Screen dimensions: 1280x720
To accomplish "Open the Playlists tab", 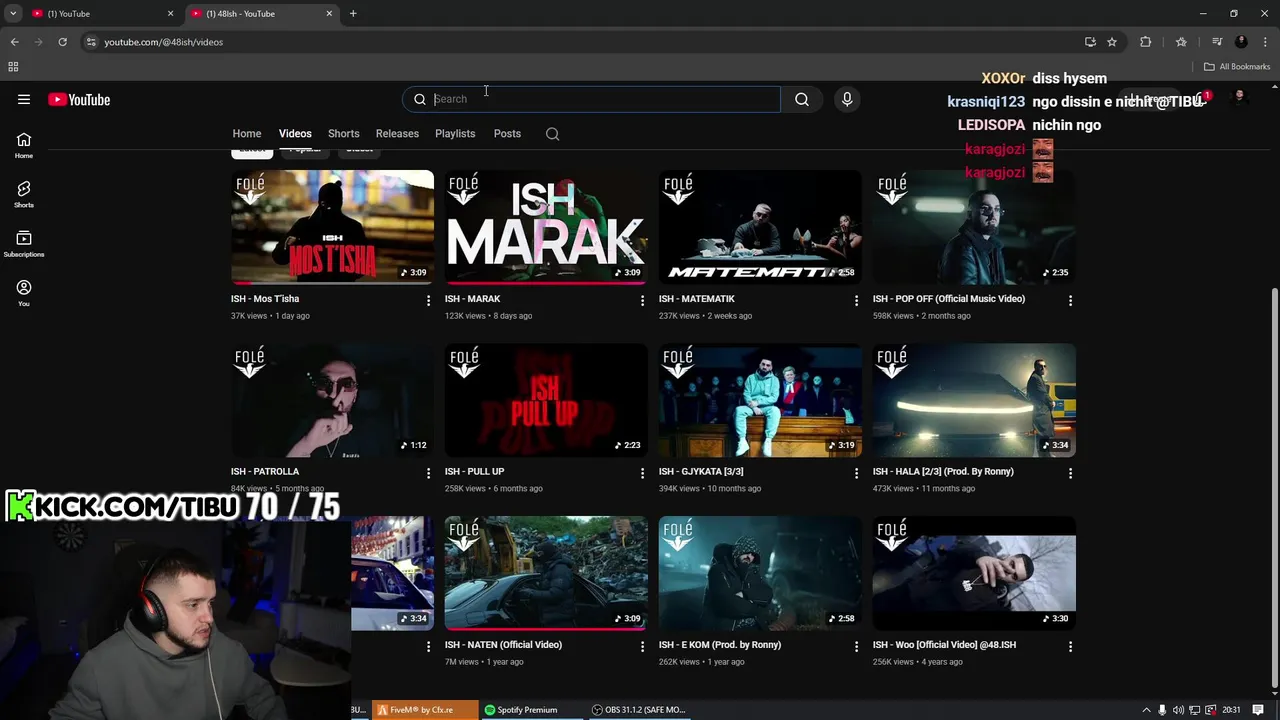I will click(455, 134).
